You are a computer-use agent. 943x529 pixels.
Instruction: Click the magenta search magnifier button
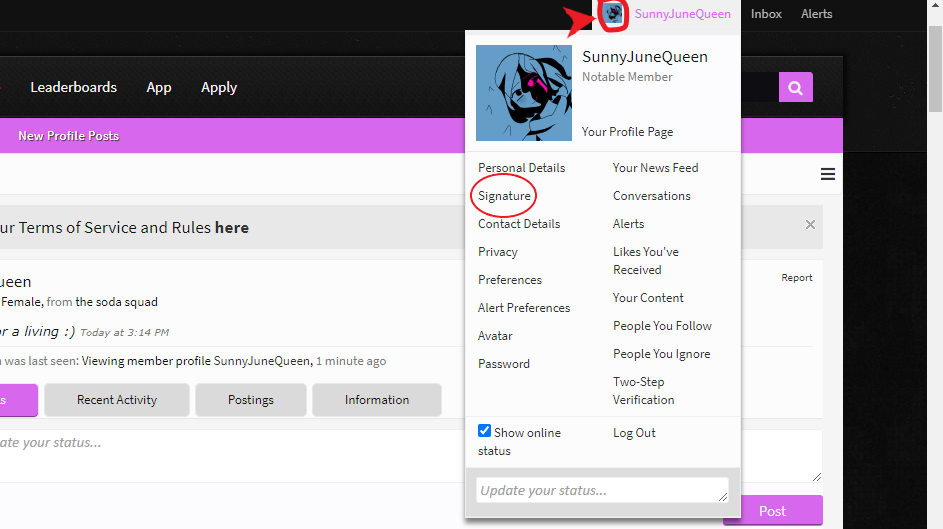point(796,88)
